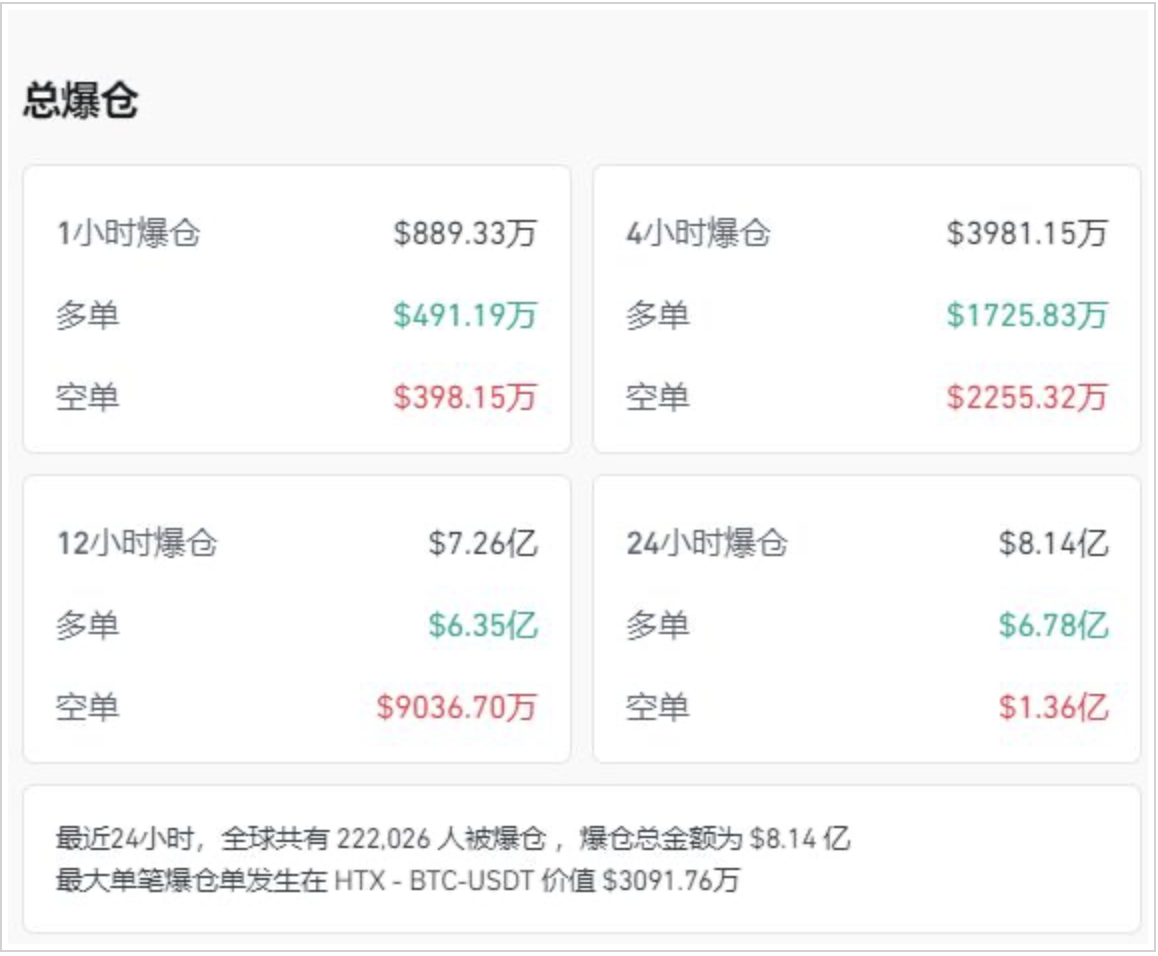This screenshot has height=956, width=1158.
Task: Select the 24小时爆仓 label
Action: coord(706,544)
